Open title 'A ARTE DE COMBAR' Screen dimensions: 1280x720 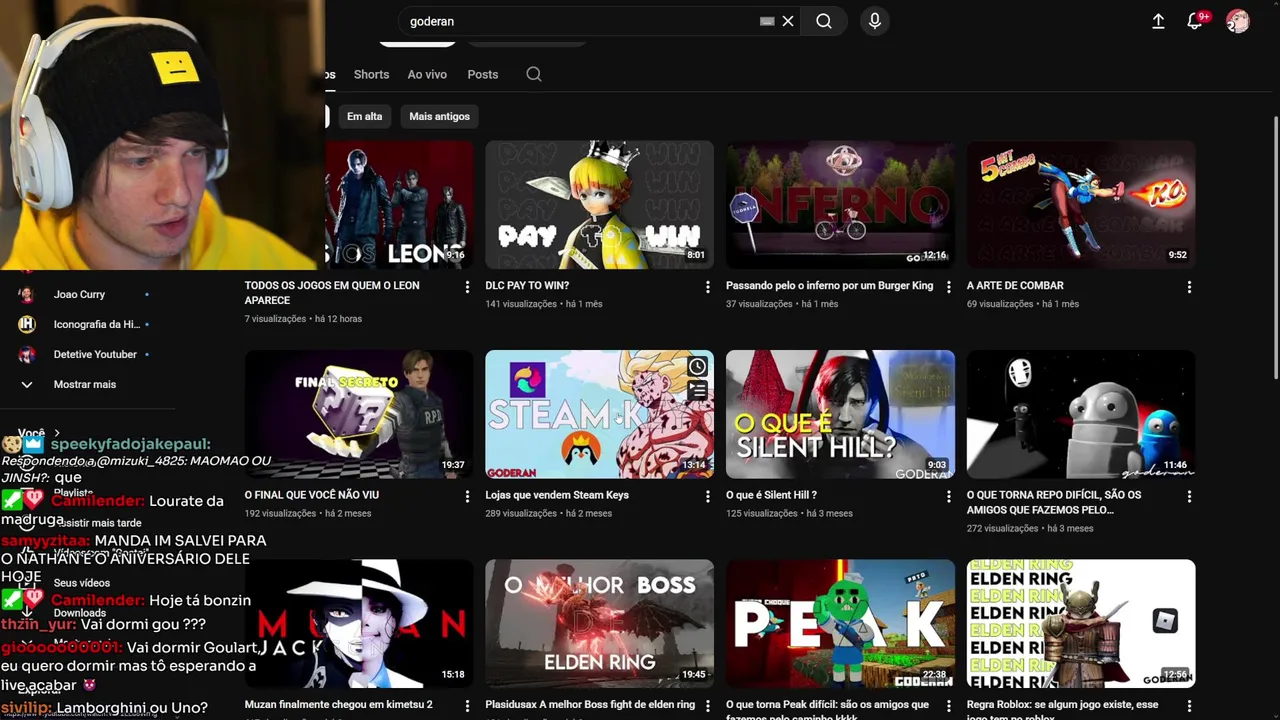click(1014, 285)
